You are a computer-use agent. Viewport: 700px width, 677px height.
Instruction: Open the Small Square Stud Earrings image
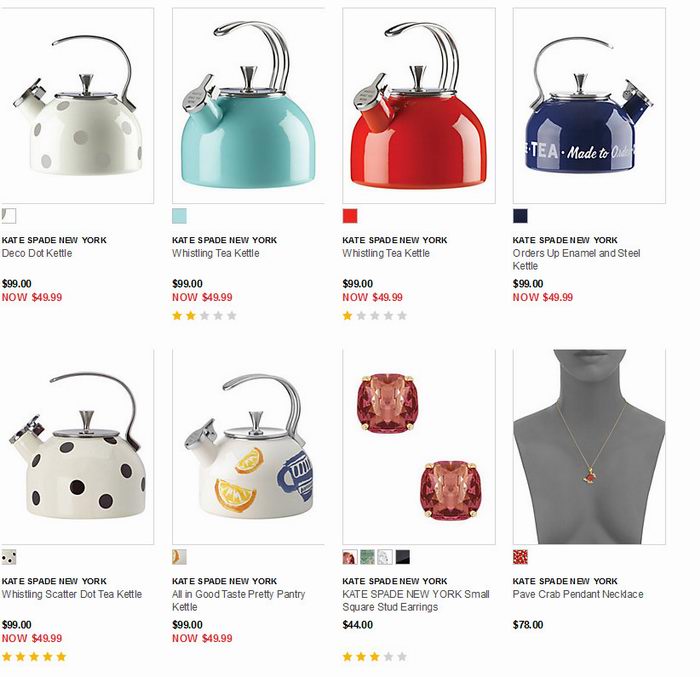419,447
